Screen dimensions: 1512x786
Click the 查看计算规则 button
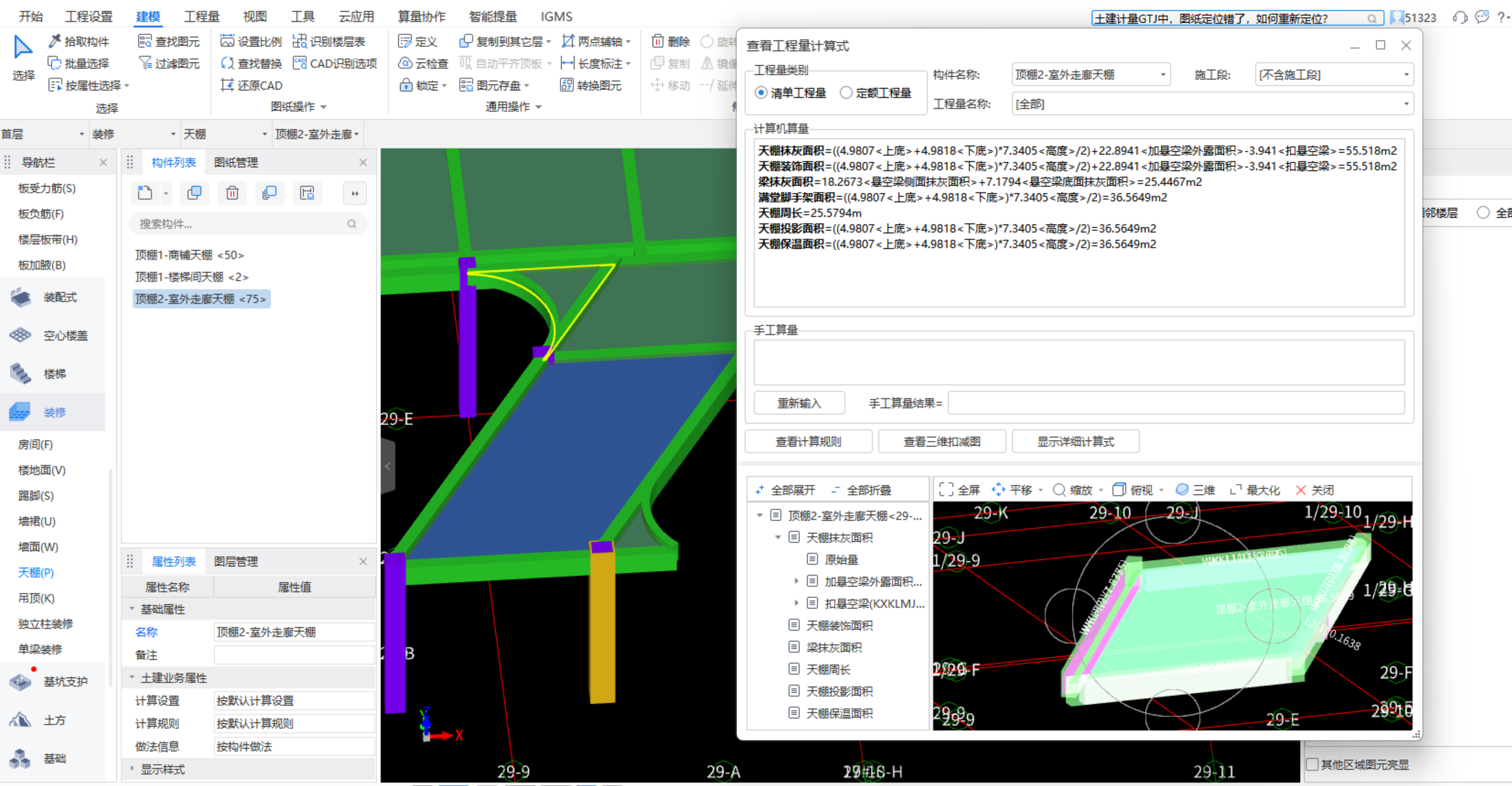click(808, 441)
